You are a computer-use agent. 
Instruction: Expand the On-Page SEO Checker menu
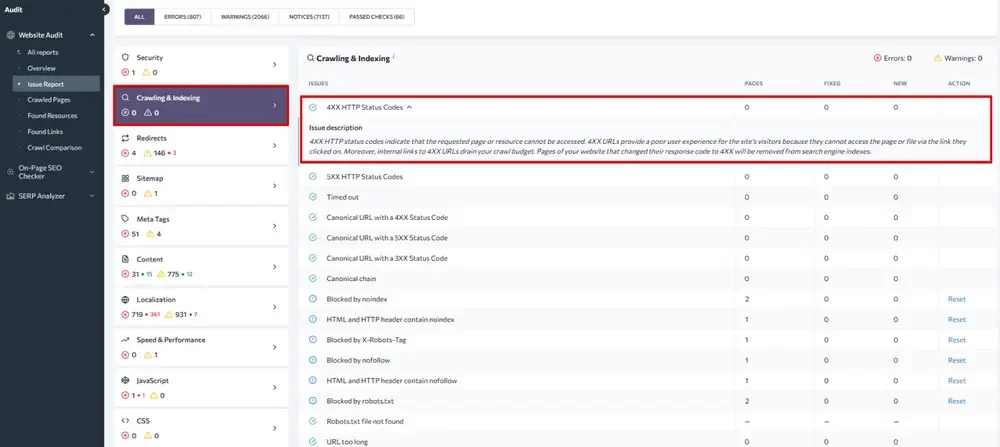pyautogui.click(x=92, y=172)
